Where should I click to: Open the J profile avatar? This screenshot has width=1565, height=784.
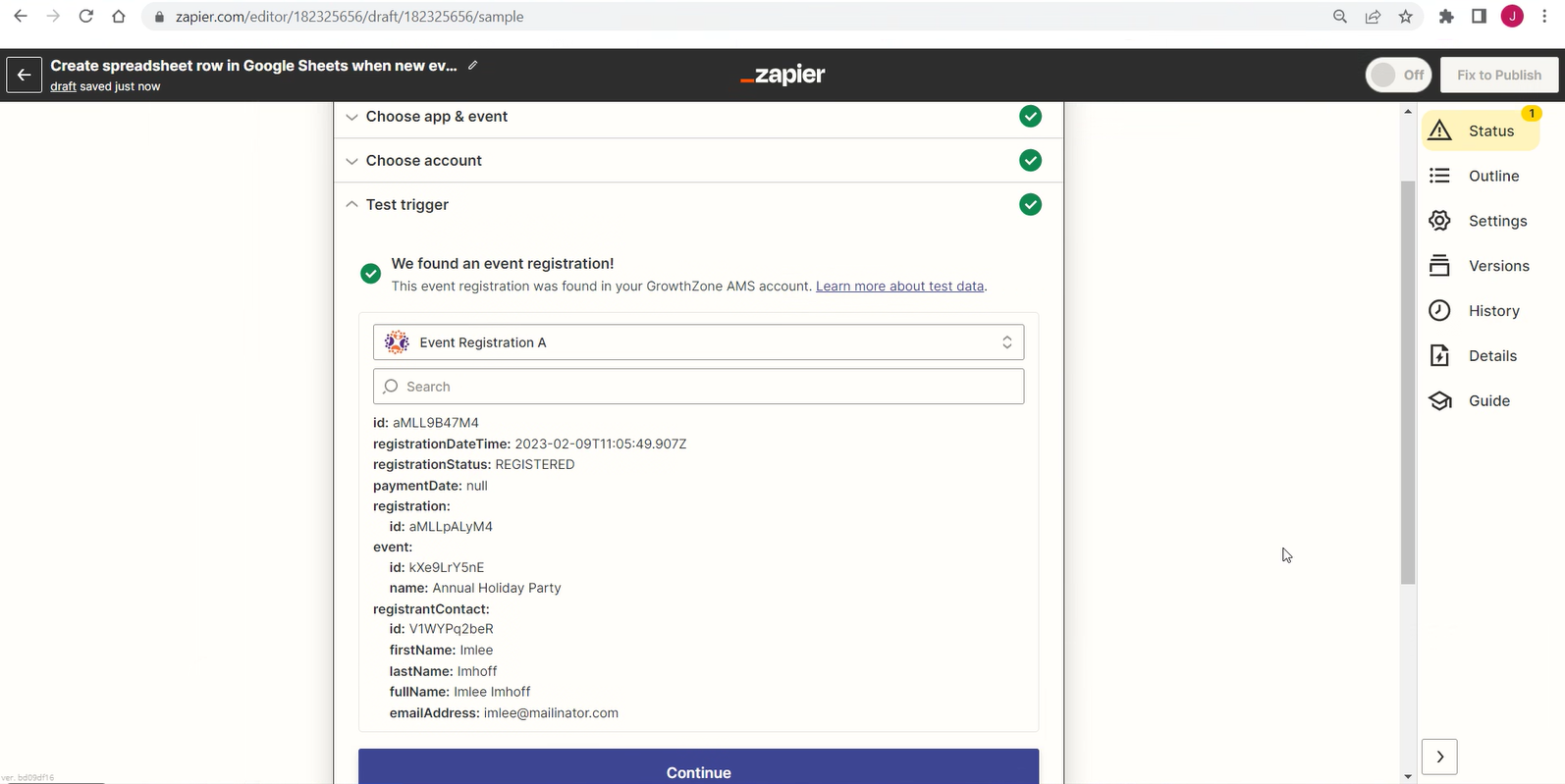click(1512, 17)
